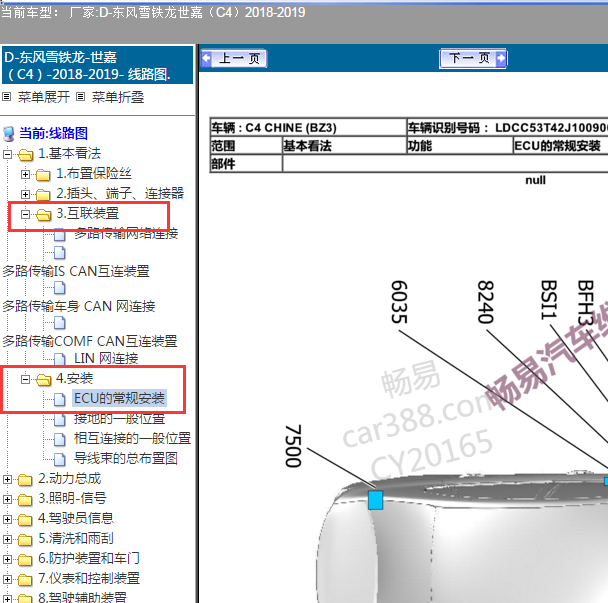Viewport: 608px width, 603px height.
Task: Click 菜单折叠 to collapse the menu
Action: pyautogui.click(x=117, y=97)
